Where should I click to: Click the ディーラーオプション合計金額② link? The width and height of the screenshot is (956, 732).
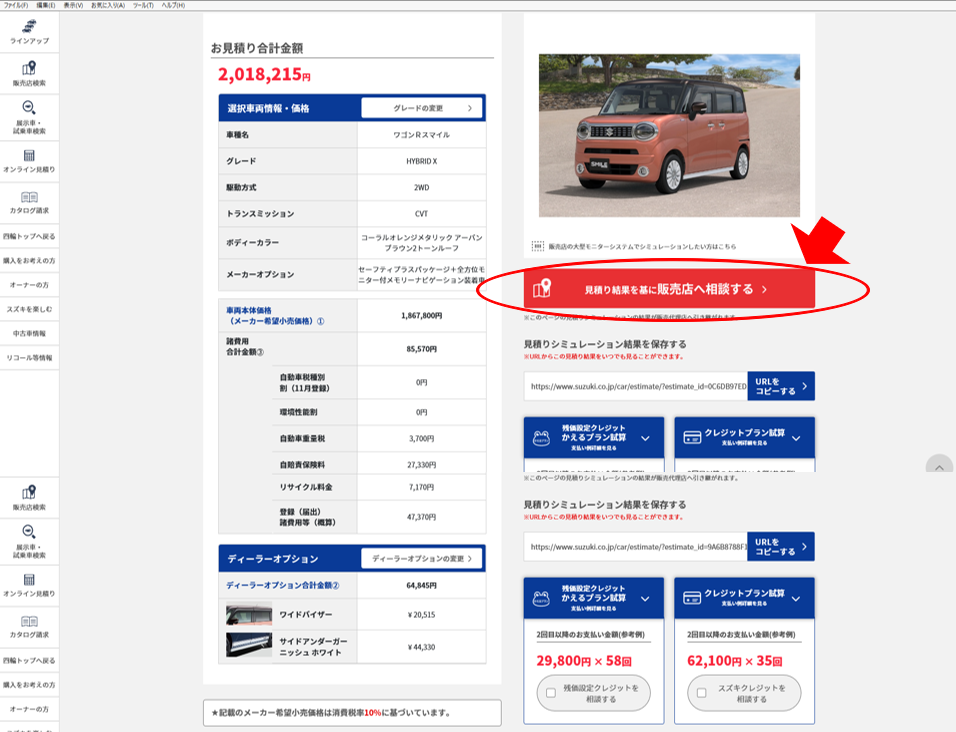click(x=282, y=585)
